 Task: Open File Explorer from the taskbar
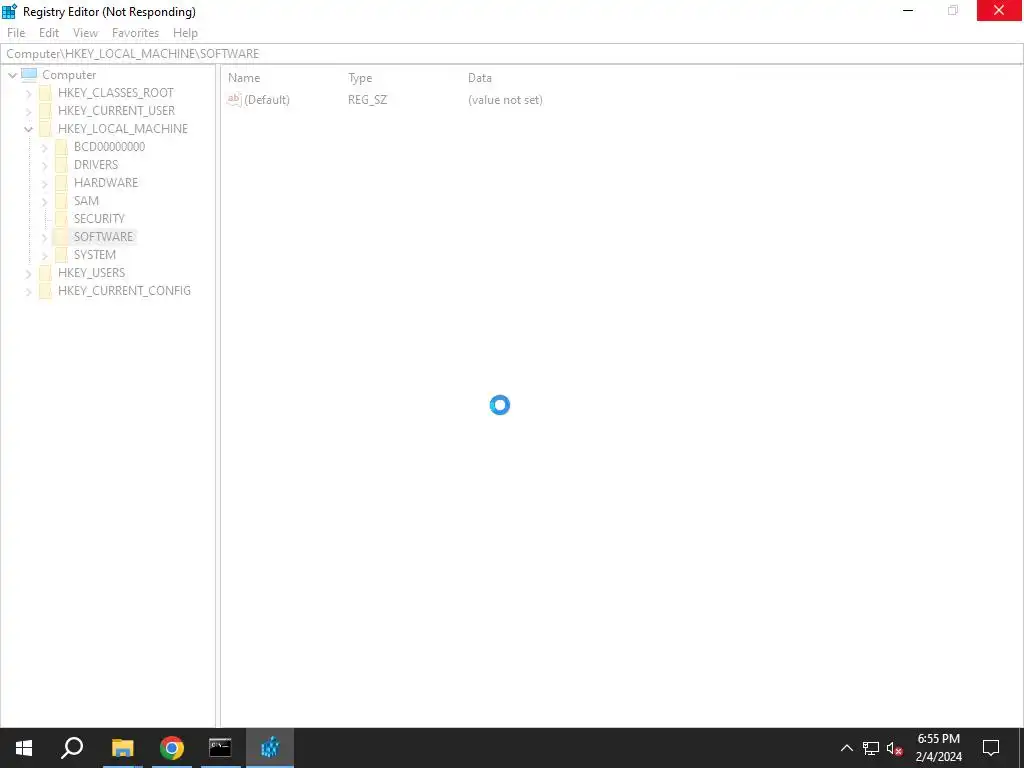tap(122, 748)
